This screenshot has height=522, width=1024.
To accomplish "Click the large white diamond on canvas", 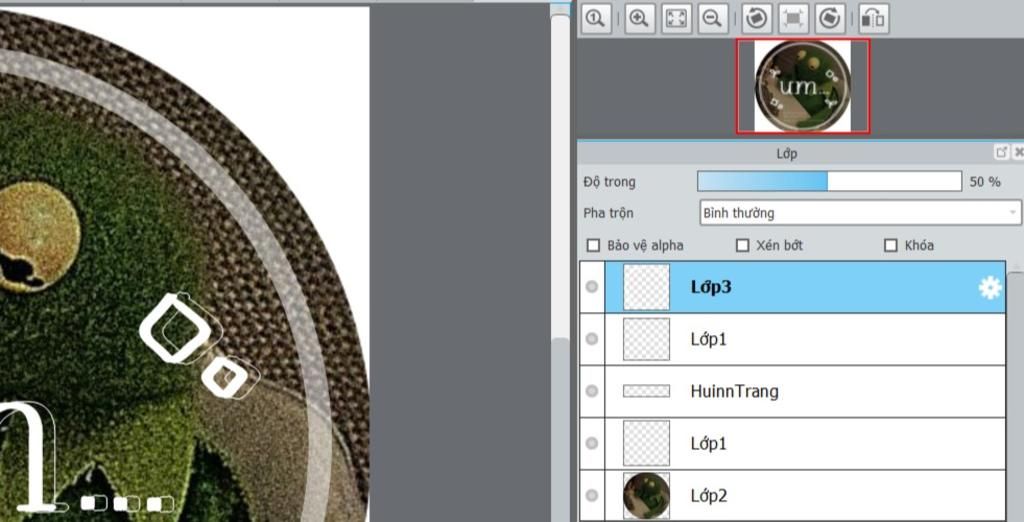I will coord(175,329).
